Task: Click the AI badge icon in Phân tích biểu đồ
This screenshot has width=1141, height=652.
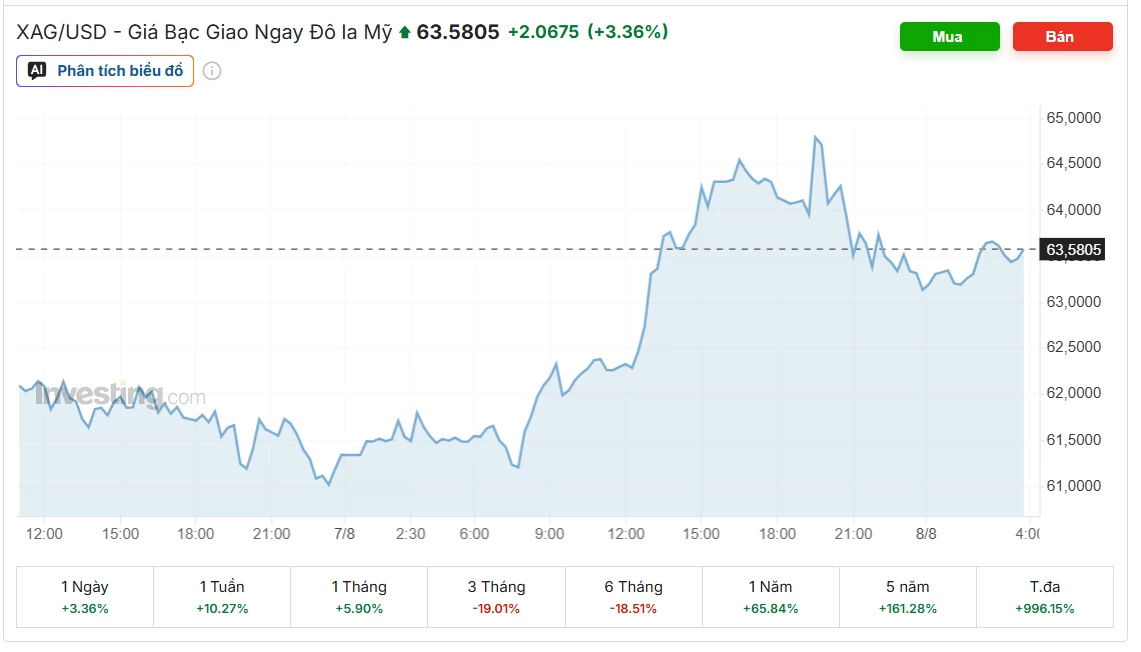Action: 37,70
